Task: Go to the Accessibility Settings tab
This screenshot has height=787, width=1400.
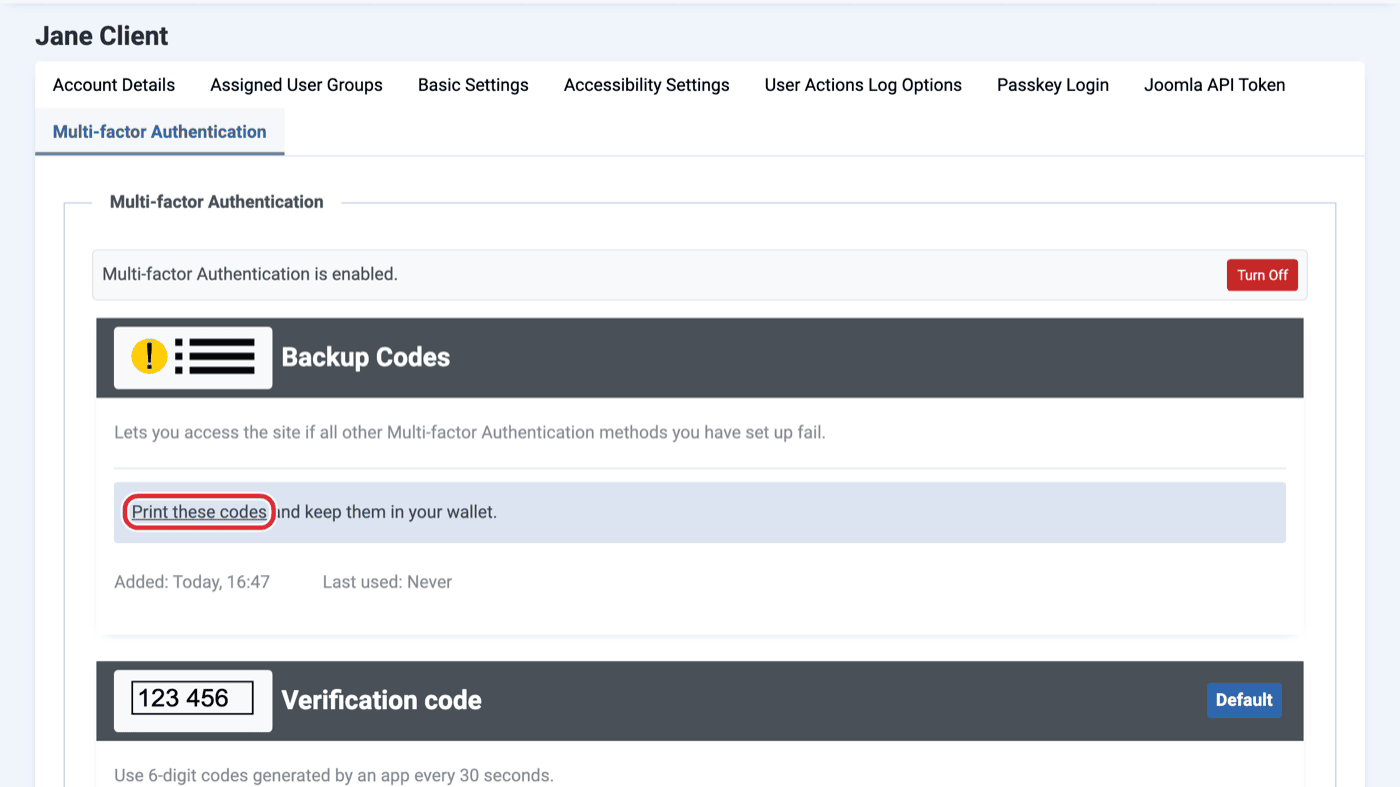Action: tap(647, 85)
